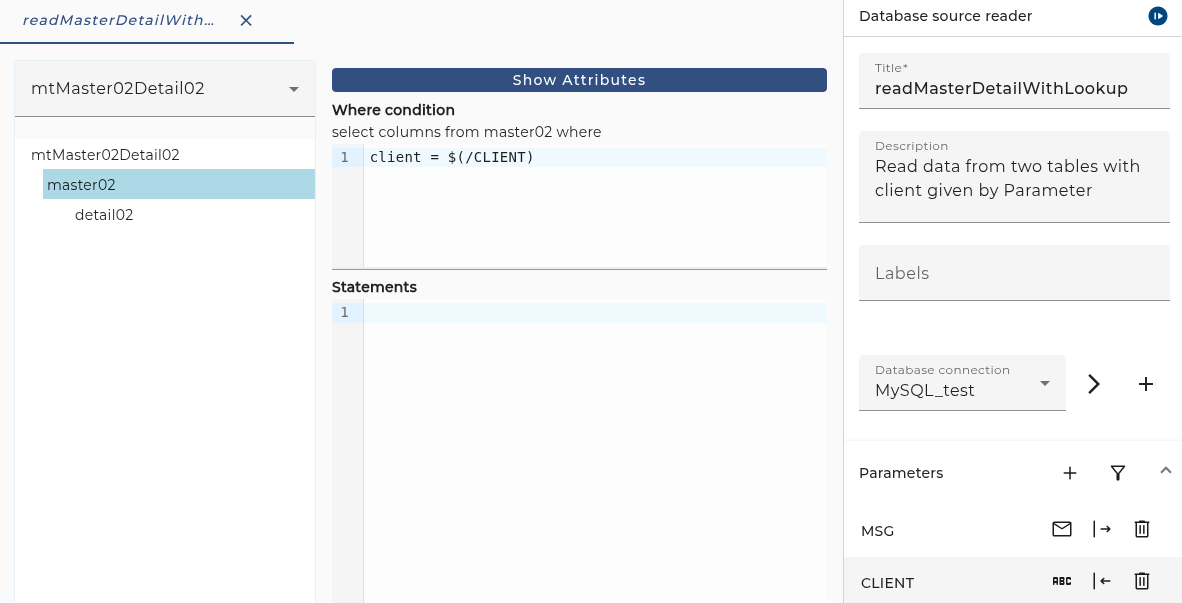
Task: Collapse the Parameters section
Action: (x=1165, y=470)
